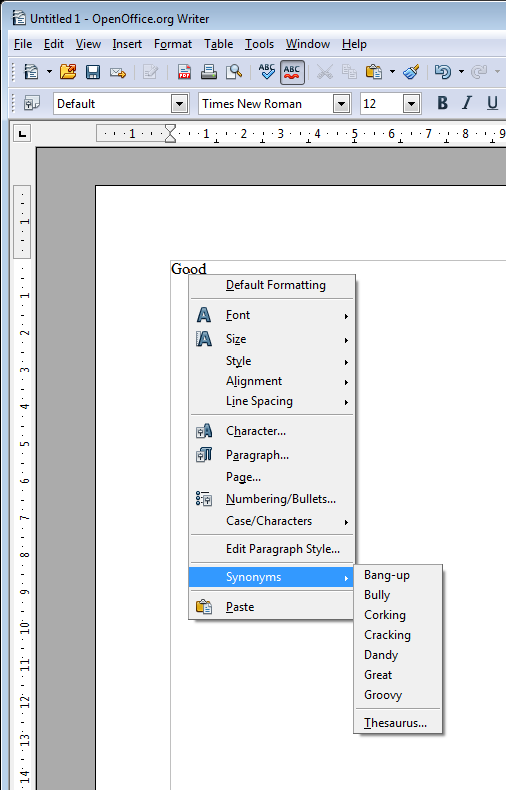Open Styles and Formatting icon
The width and height of the screenshot is (506, 790).
32,104
